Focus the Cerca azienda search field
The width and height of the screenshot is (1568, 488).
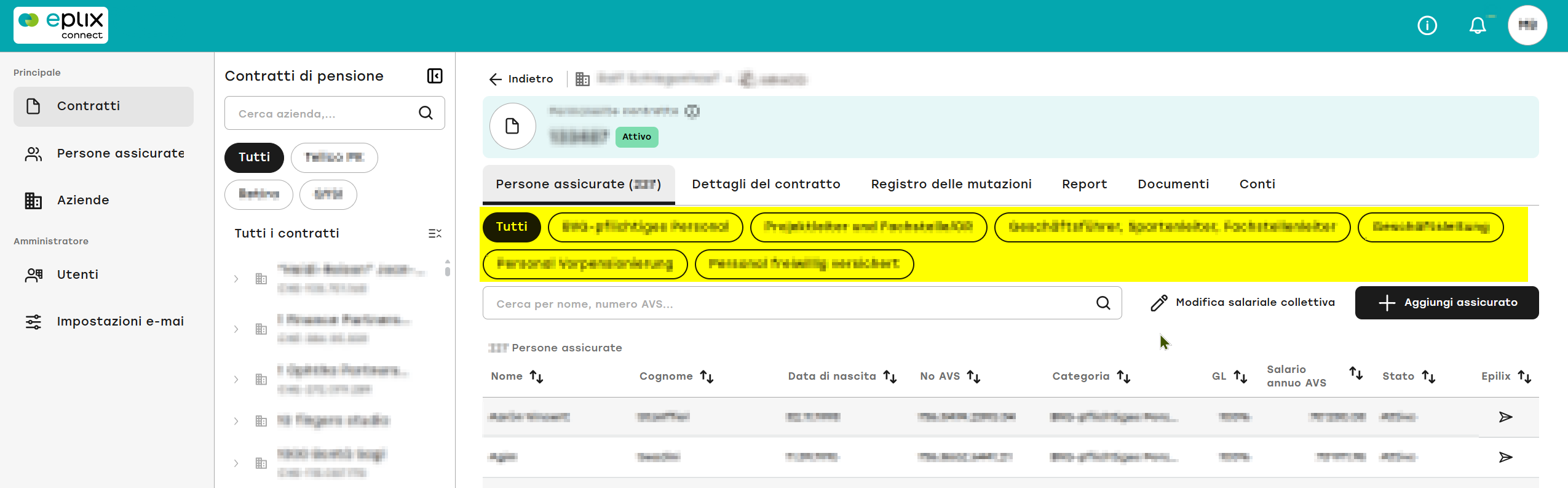[x=335, y=113]
